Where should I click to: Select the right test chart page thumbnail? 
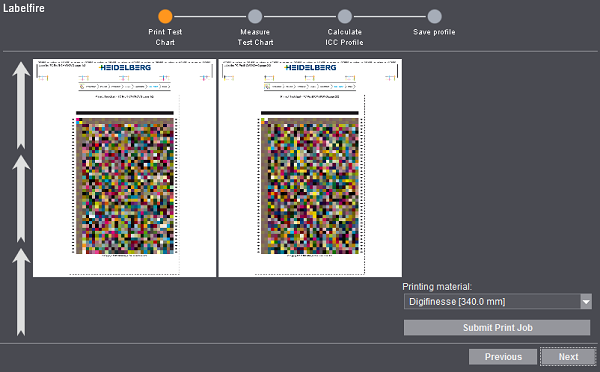[x=310, y=168]
